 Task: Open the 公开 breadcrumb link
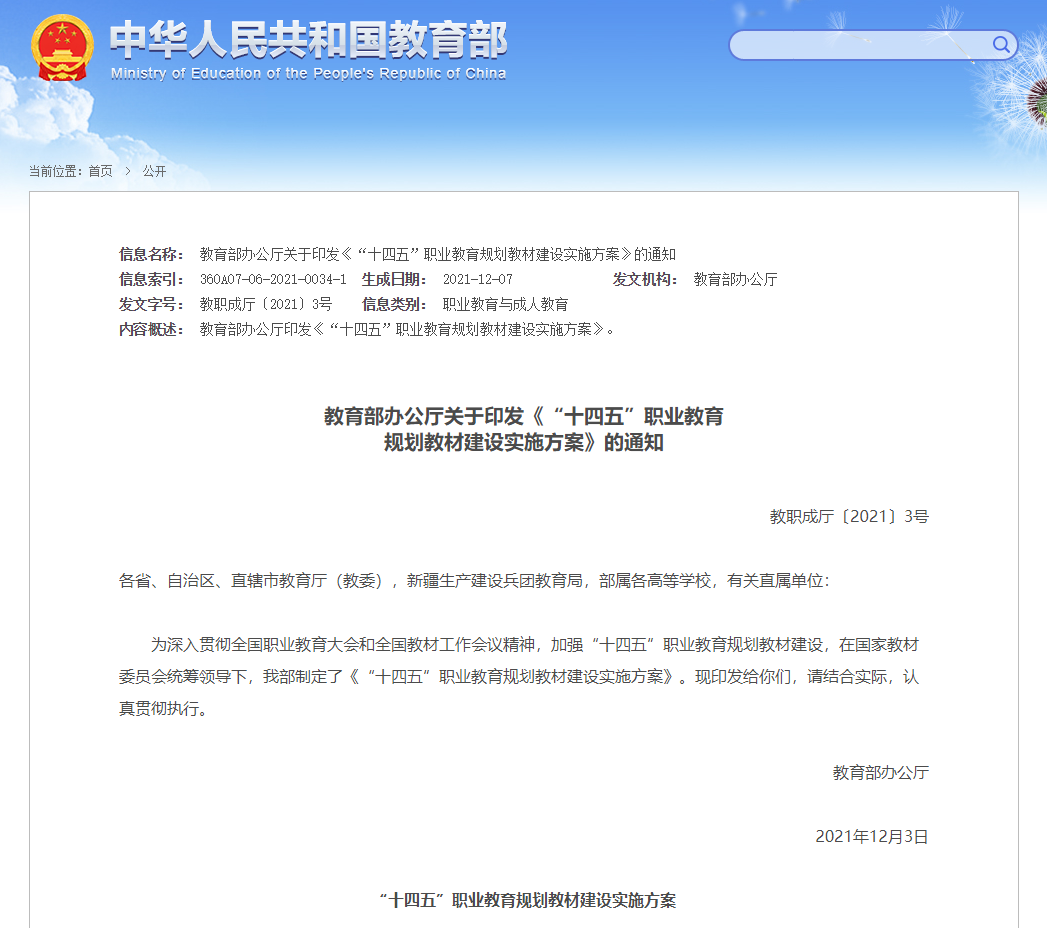(x=154, y=172)
